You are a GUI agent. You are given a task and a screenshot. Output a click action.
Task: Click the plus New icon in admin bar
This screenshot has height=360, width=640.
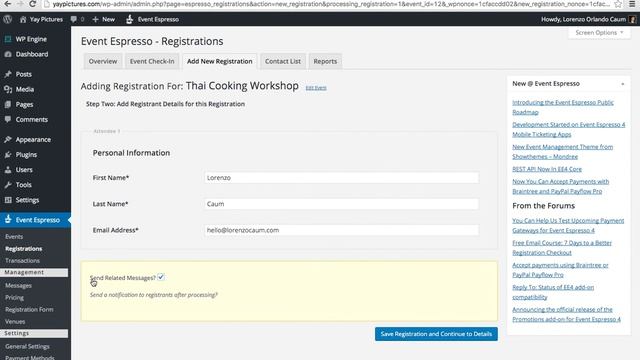(x=96, y=19)
